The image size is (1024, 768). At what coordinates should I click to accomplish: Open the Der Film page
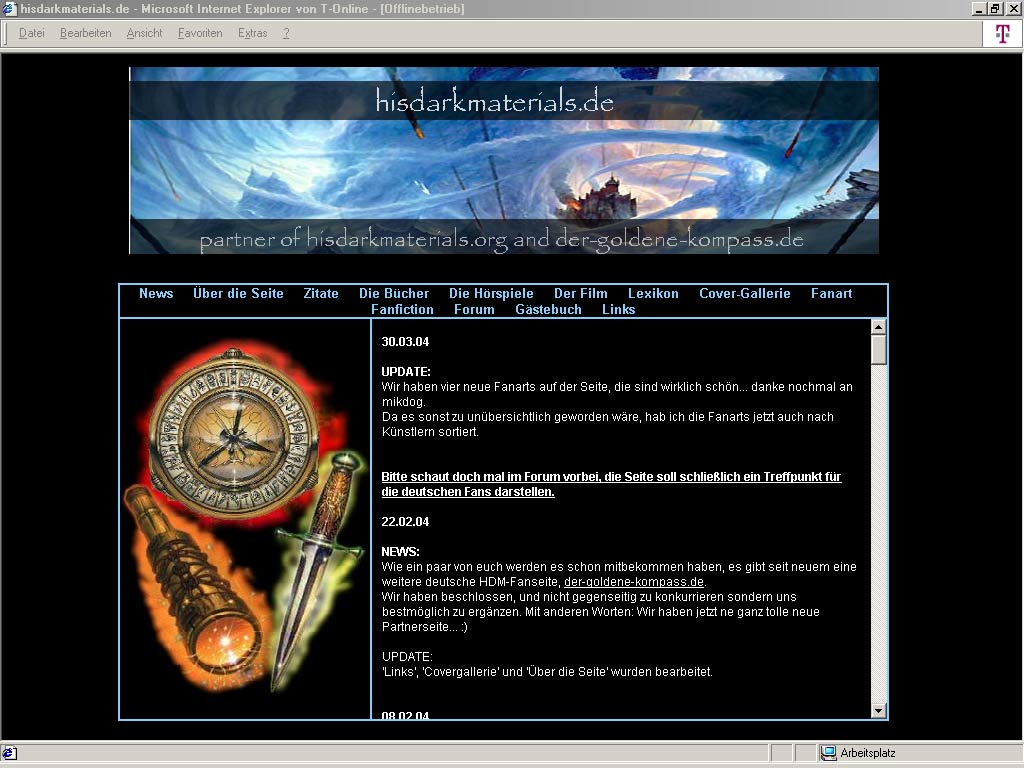(581, 293)
